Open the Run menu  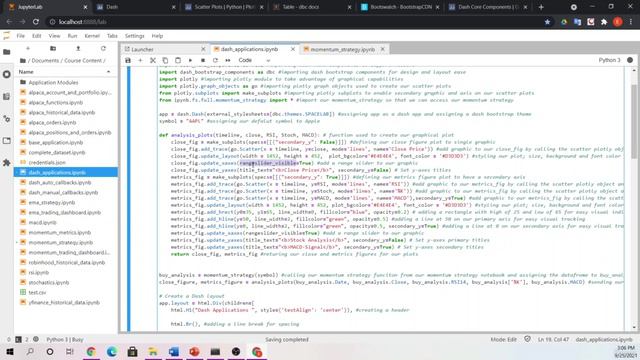pos(72,36)
